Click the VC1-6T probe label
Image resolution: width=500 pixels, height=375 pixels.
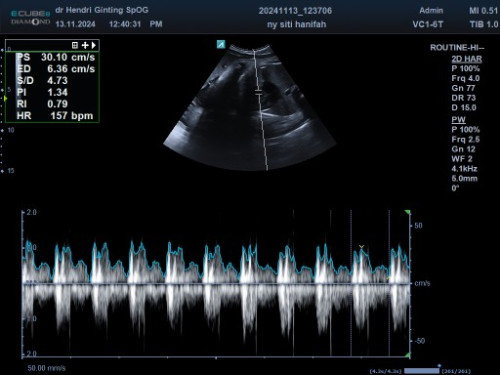coord(428,24)
